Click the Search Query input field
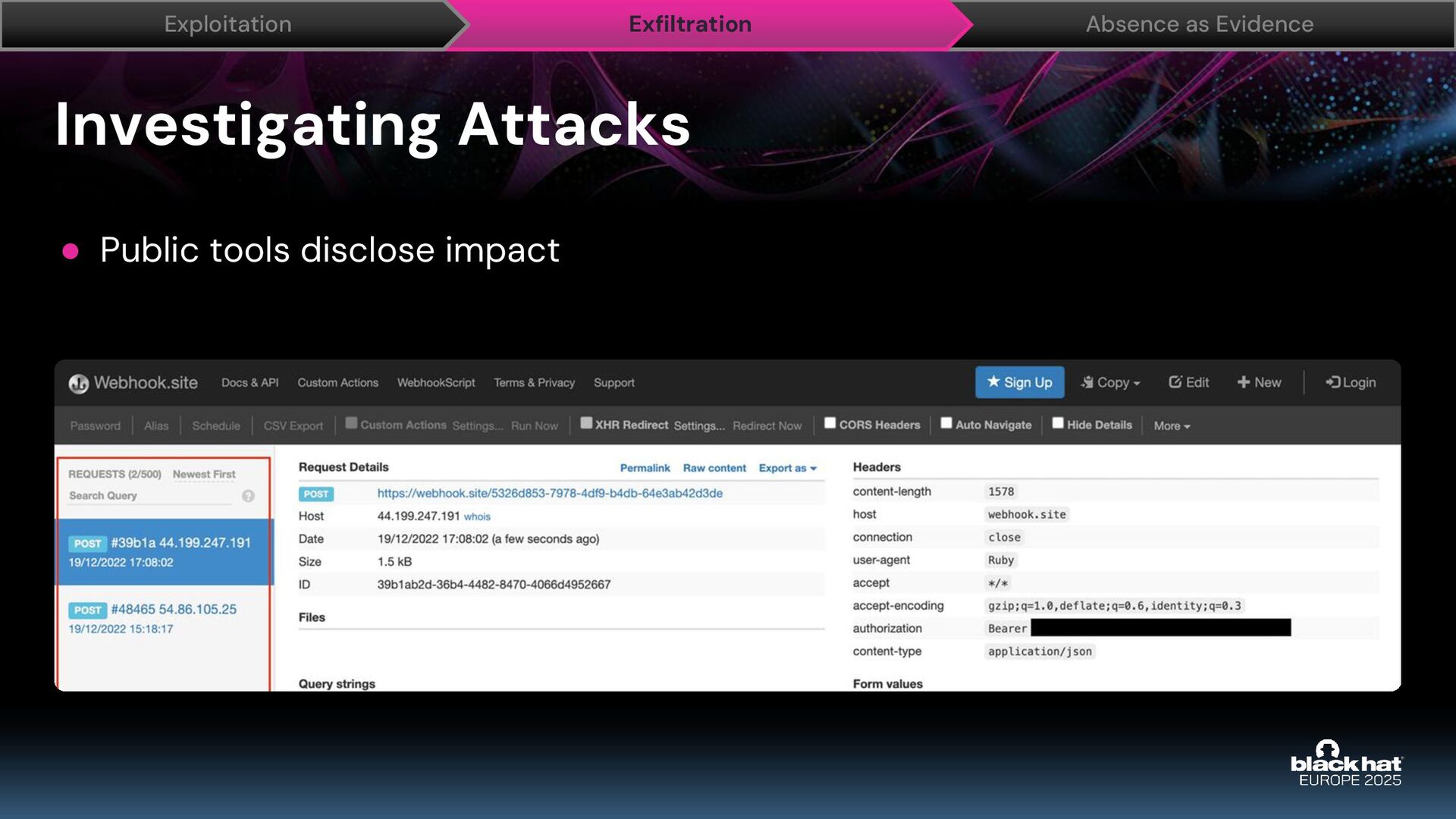This screenshot has width=1456, height=819. (149, 496)
